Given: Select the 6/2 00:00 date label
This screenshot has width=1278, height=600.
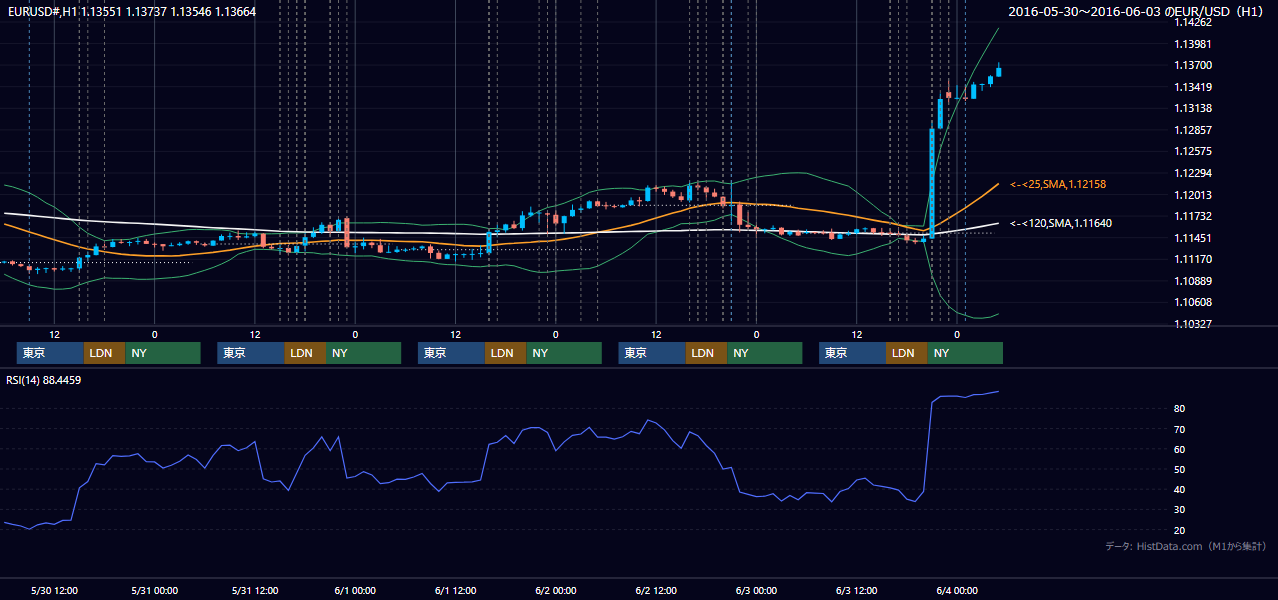Looking at the screenshot, I should tap(555, 590).
